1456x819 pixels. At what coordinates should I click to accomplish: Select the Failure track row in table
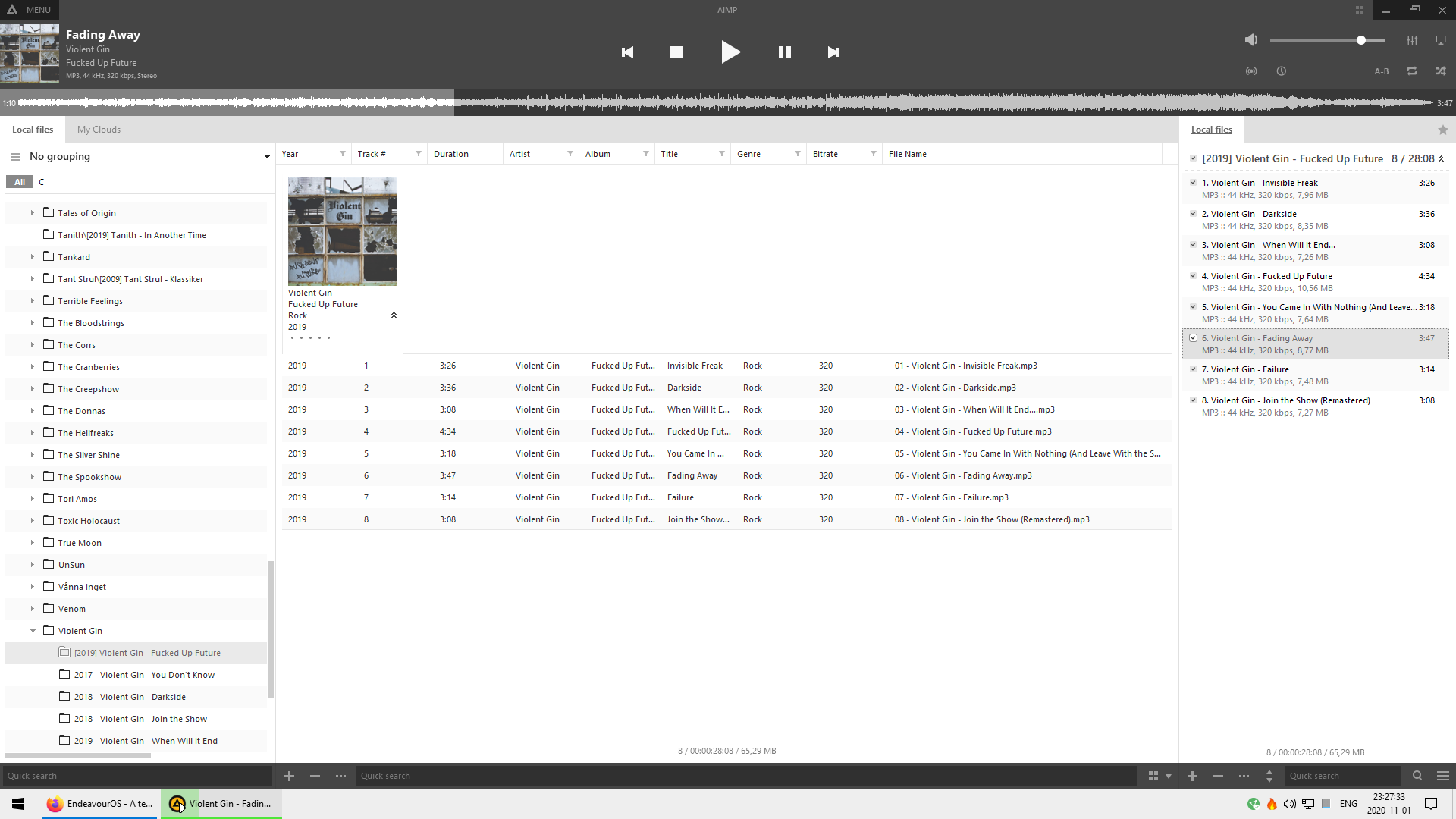[726, 497]
